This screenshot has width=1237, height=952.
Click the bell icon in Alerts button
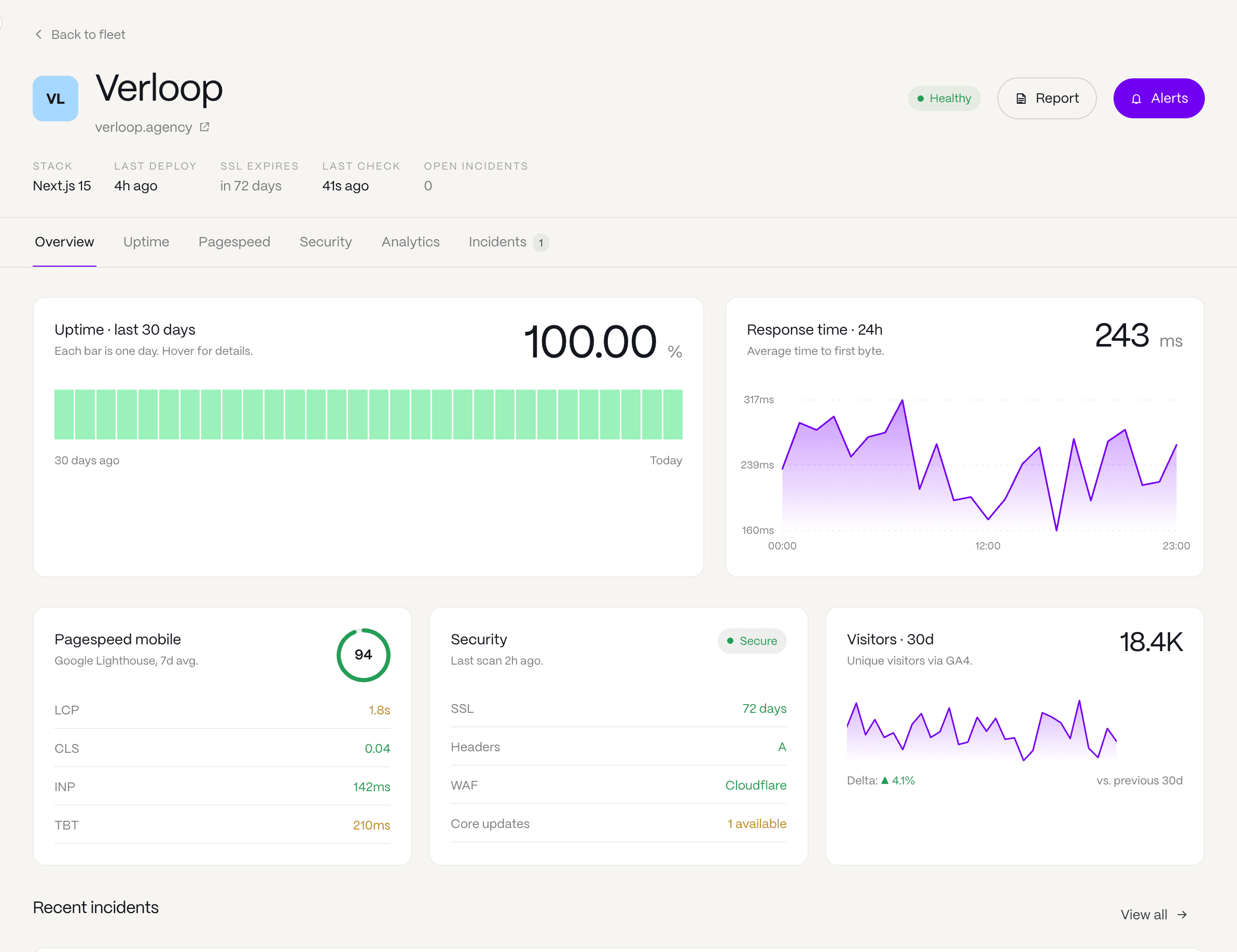click(1136, 99)
